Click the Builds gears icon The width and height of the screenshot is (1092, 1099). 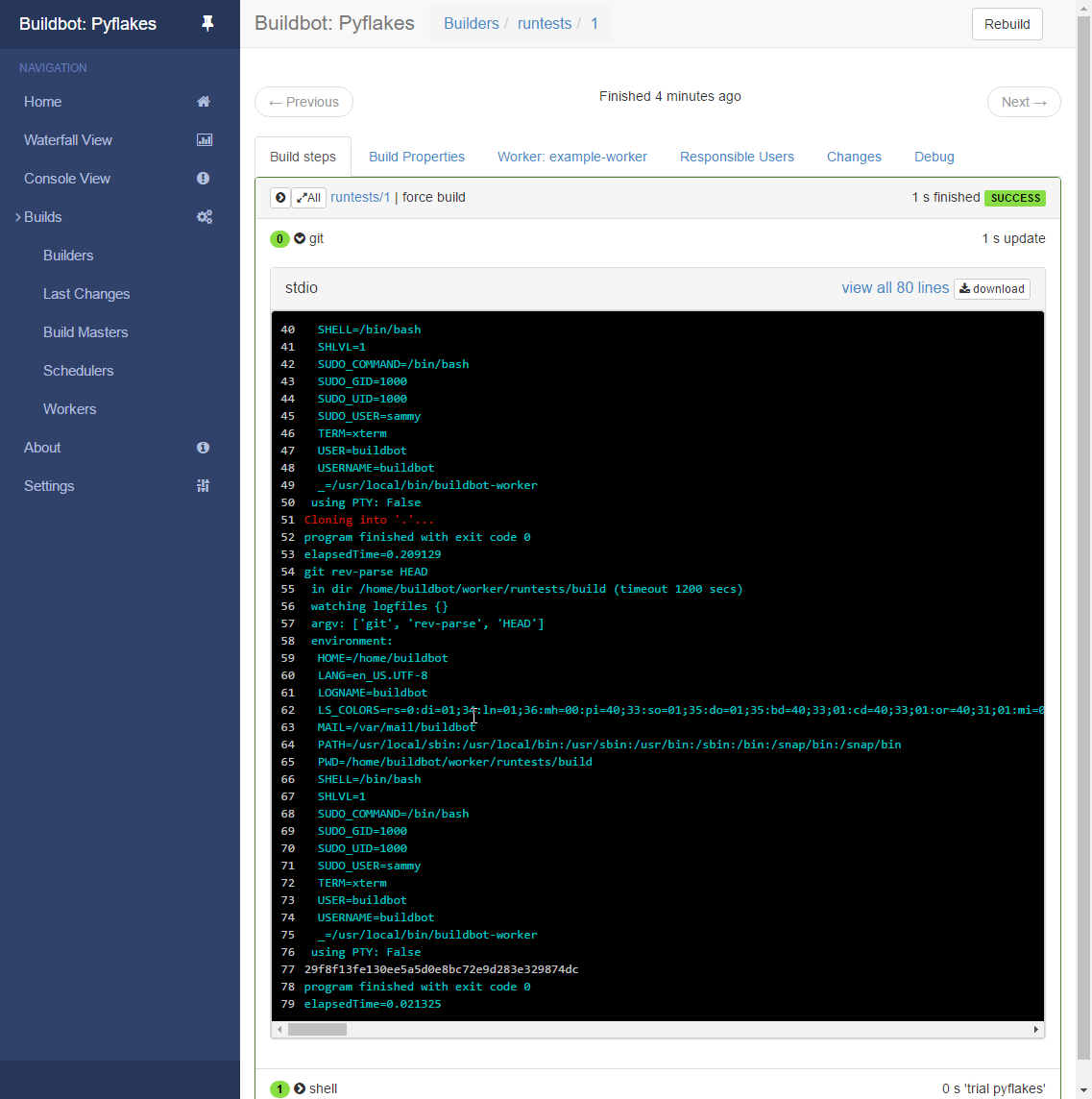(204, 217)
